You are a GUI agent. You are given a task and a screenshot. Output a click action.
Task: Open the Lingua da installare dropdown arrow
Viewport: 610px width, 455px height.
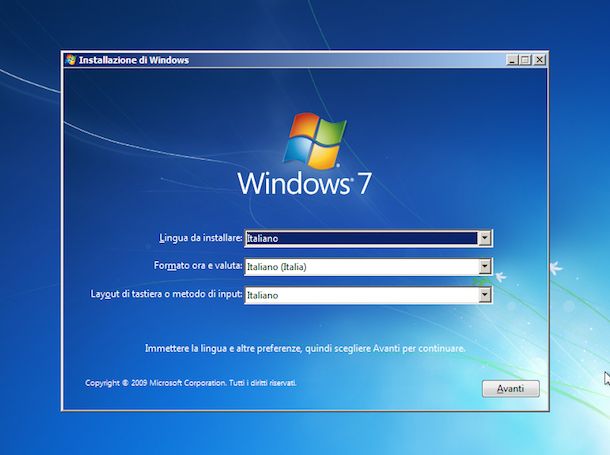point(484,238)
